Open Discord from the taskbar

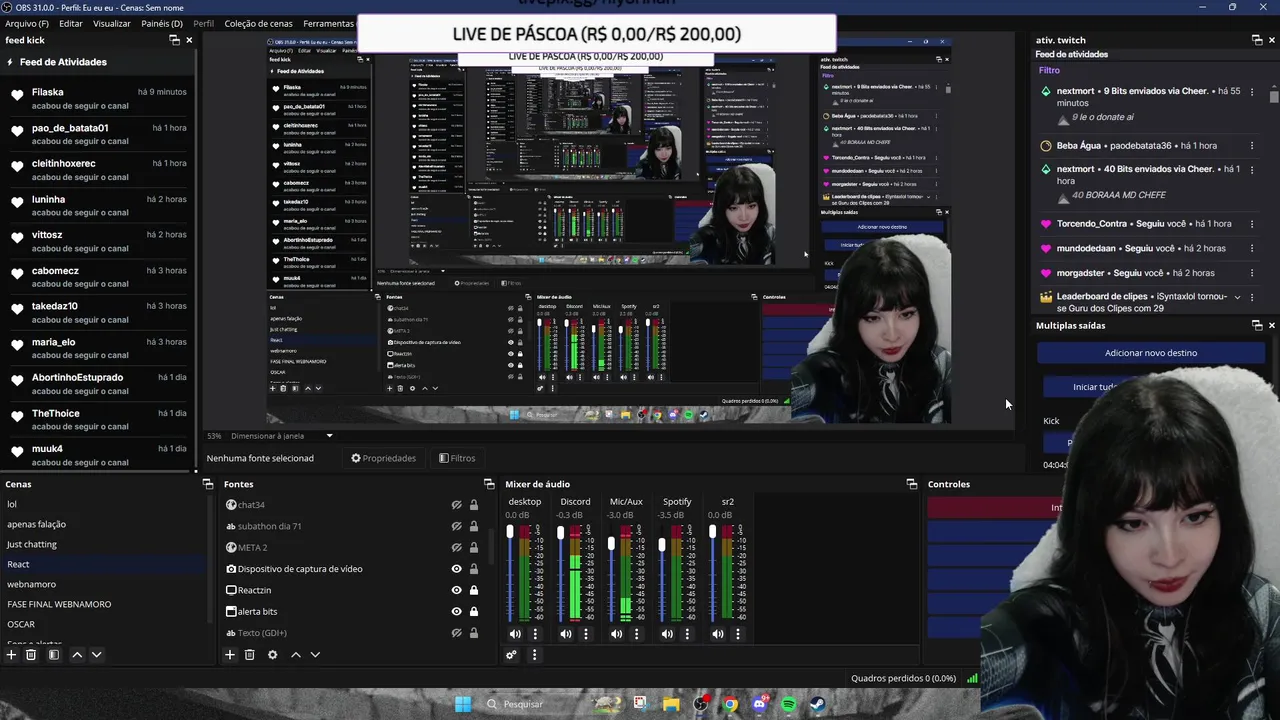point(760,704)
